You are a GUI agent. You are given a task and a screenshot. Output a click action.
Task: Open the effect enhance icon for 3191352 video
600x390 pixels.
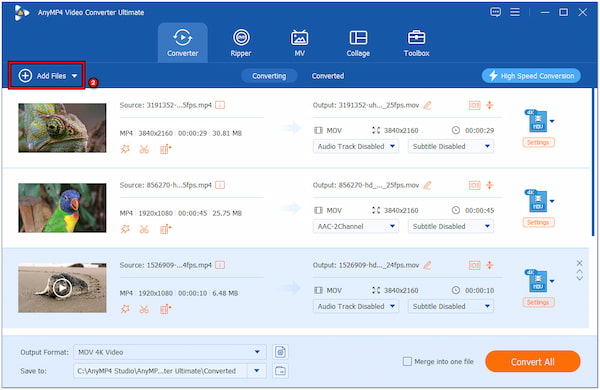point(125,149)
